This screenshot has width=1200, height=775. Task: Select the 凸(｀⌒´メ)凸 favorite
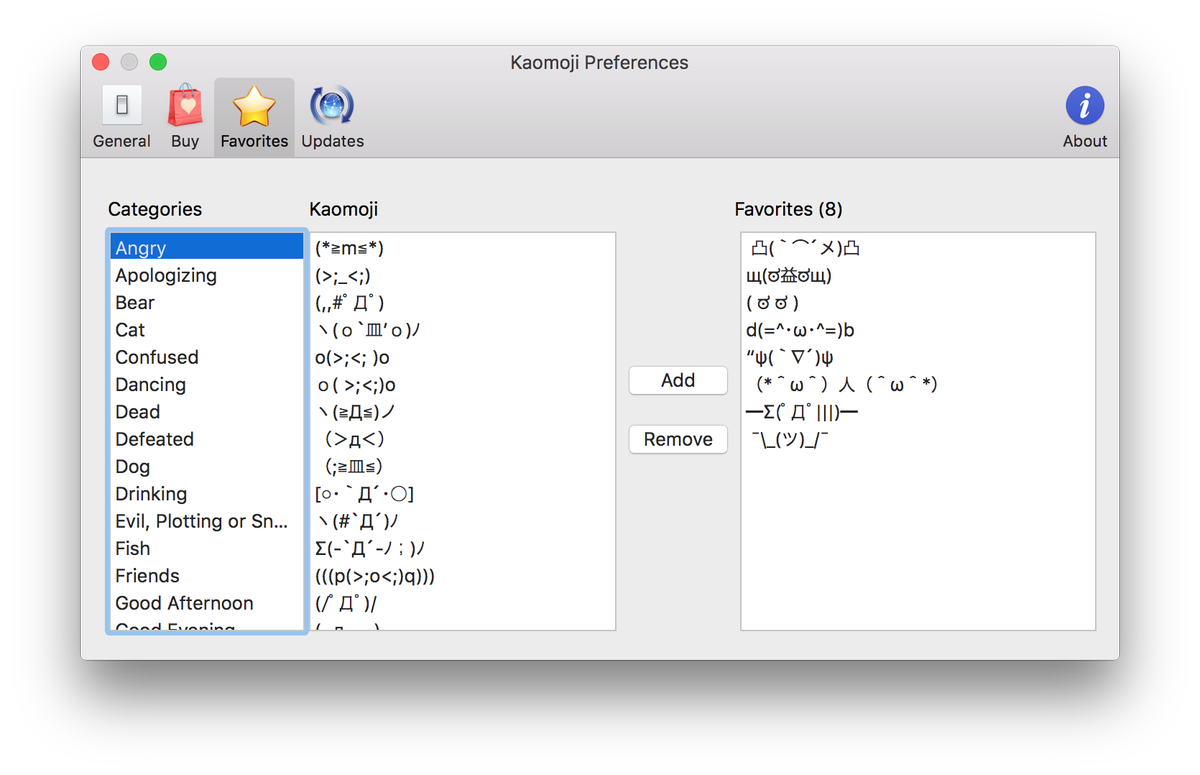click(x=918, y=247)
